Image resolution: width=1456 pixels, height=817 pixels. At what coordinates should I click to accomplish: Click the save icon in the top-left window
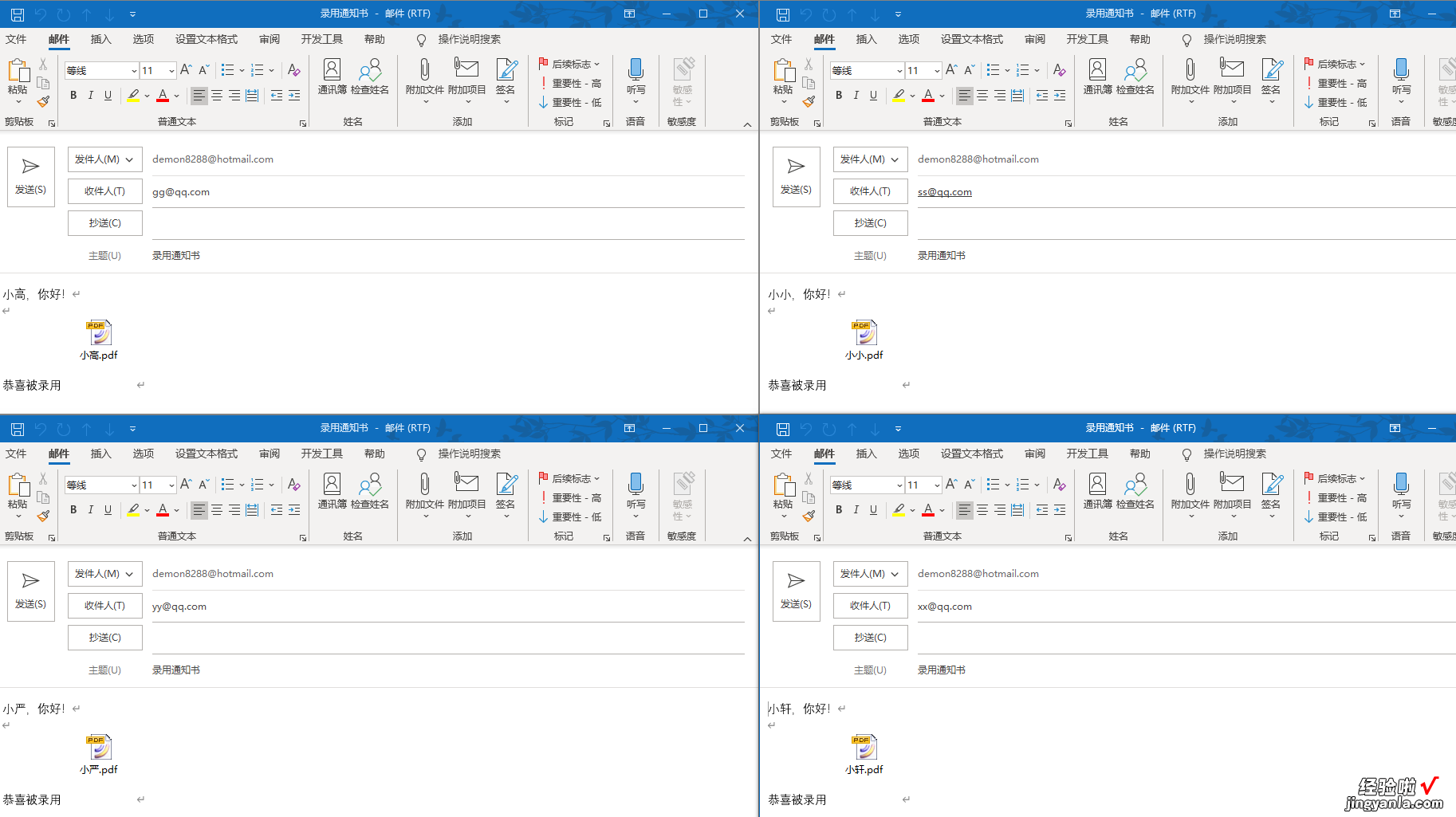pyautogui.click(x=18, y=14)
